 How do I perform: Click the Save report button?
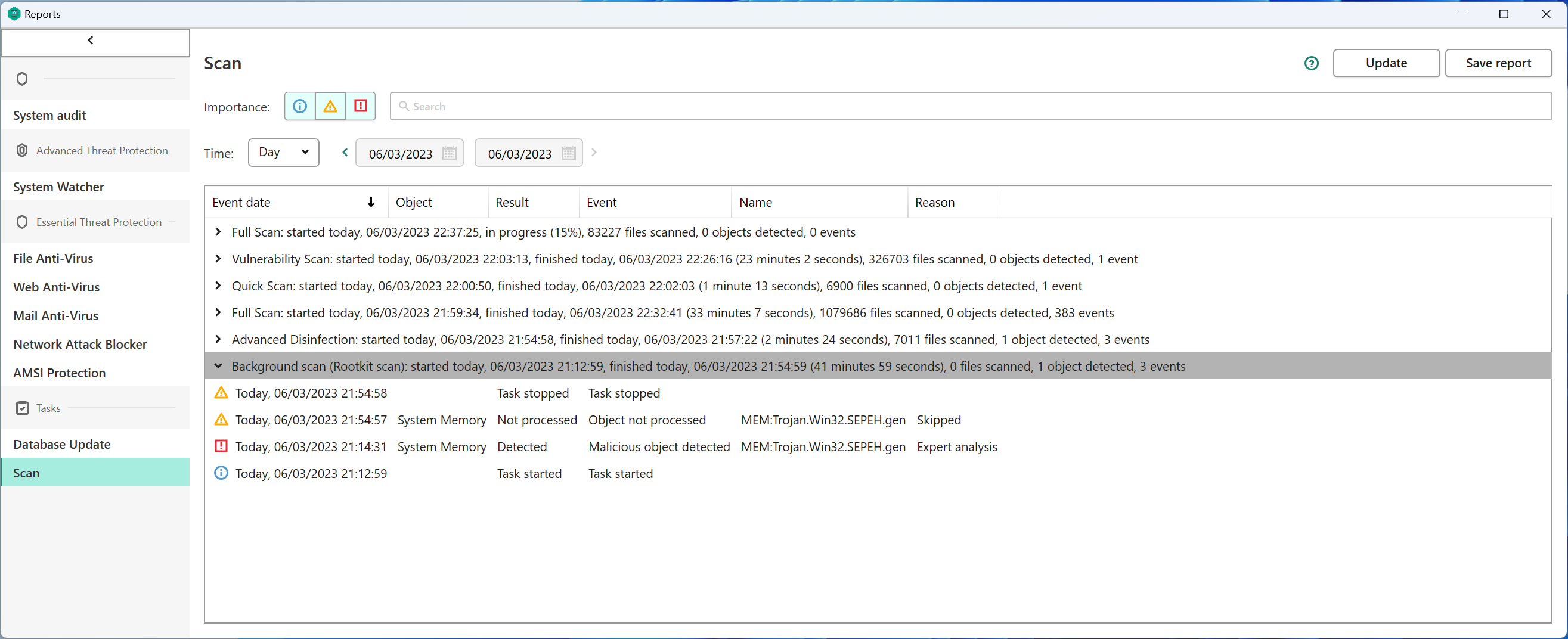click(x=1498, y=63)
